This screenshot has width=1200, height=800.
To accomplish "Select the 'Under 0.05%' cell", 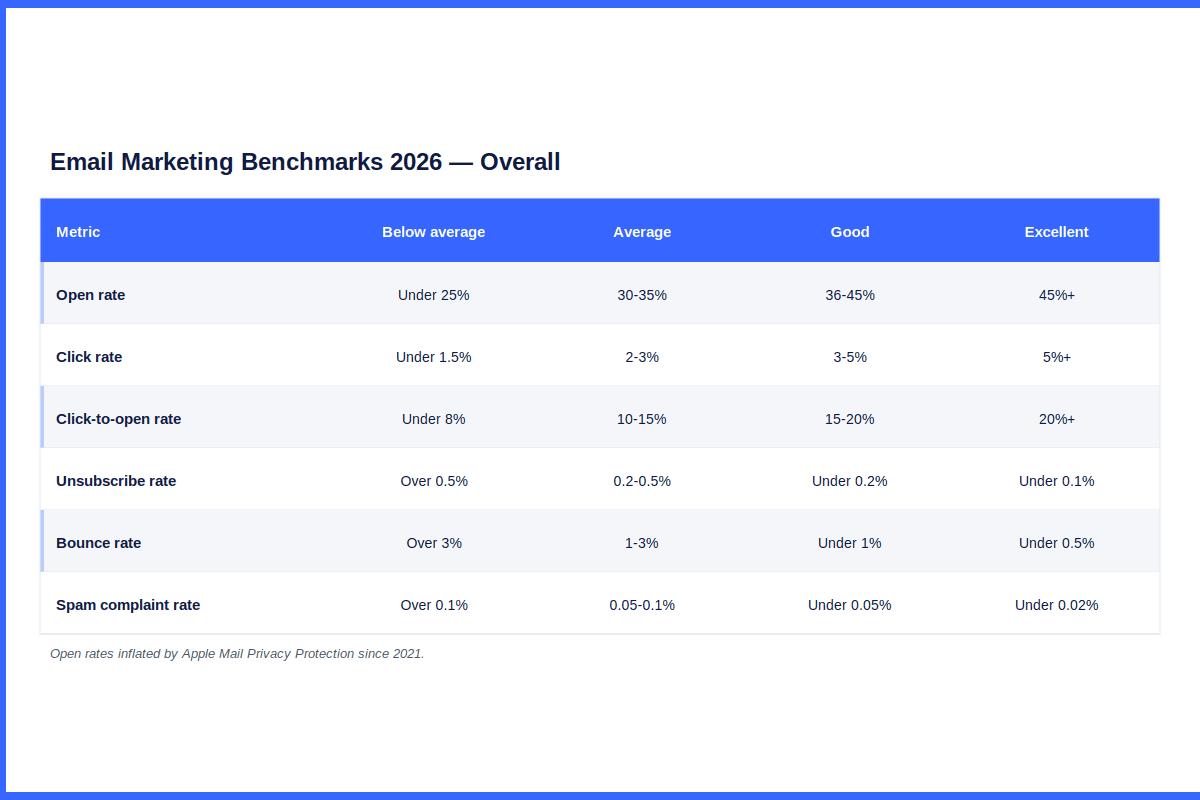I will click(x=850, y=605).
